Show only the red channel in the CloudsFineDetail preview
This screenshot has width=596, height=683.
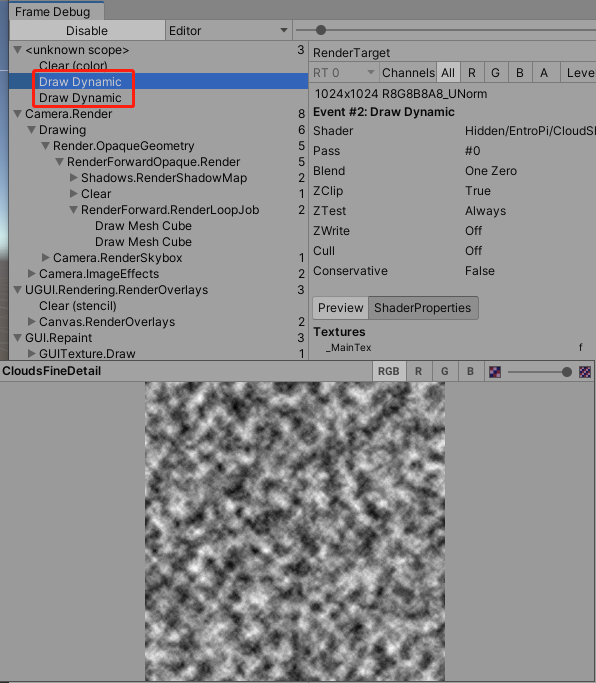(x=418, y=371)
